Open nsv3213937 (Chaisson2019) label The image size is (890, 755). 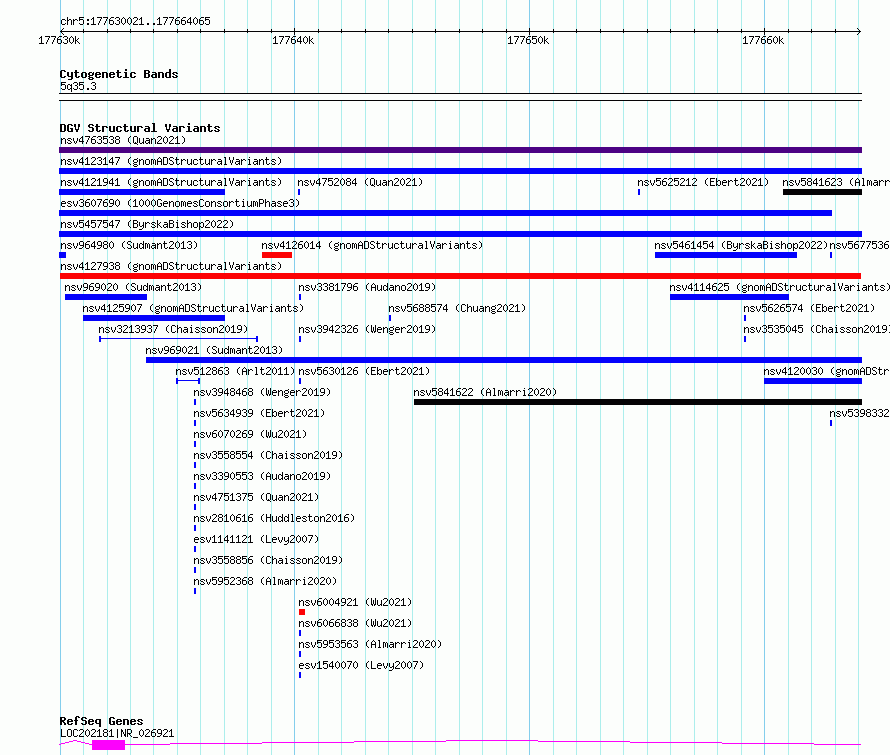tap(173, 329)
